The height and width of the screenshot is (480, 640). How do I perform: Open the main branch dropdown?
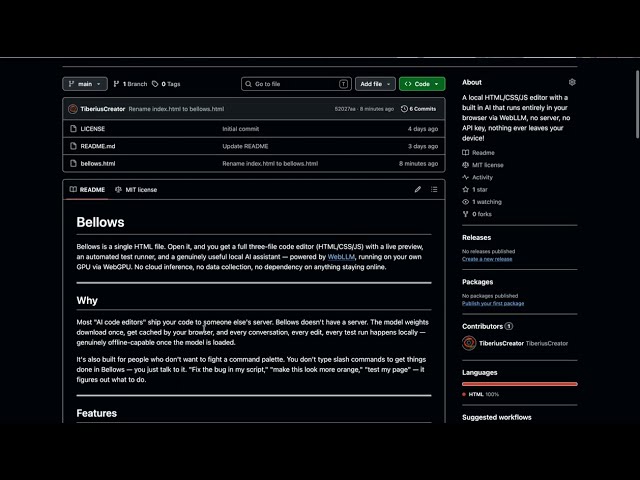85,84
